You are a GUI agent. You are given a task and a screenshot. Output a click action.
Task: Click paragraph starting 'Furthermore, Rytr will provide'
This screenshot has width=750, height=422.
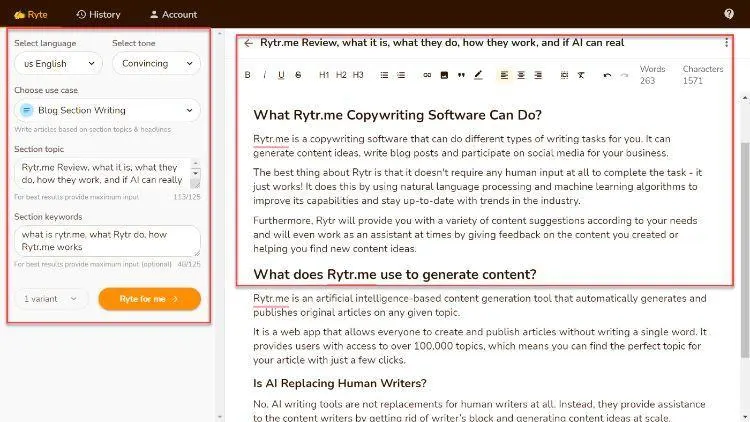(x=475, y=234)
